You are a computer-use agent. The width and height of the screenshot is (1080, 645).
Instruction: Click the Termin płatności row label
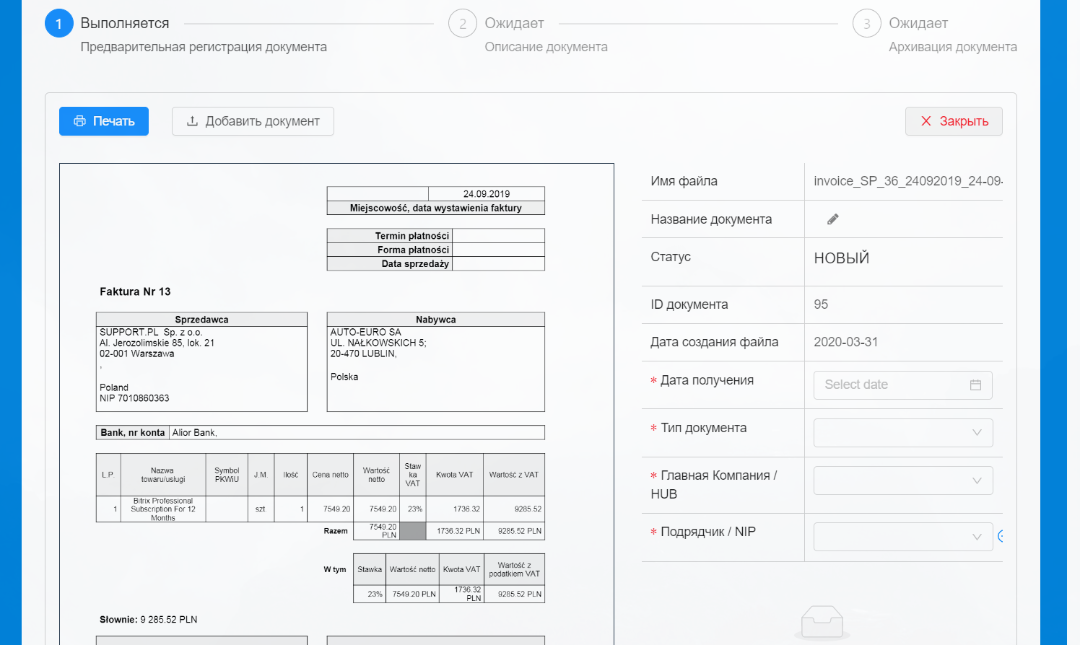(x=412, y=236)
